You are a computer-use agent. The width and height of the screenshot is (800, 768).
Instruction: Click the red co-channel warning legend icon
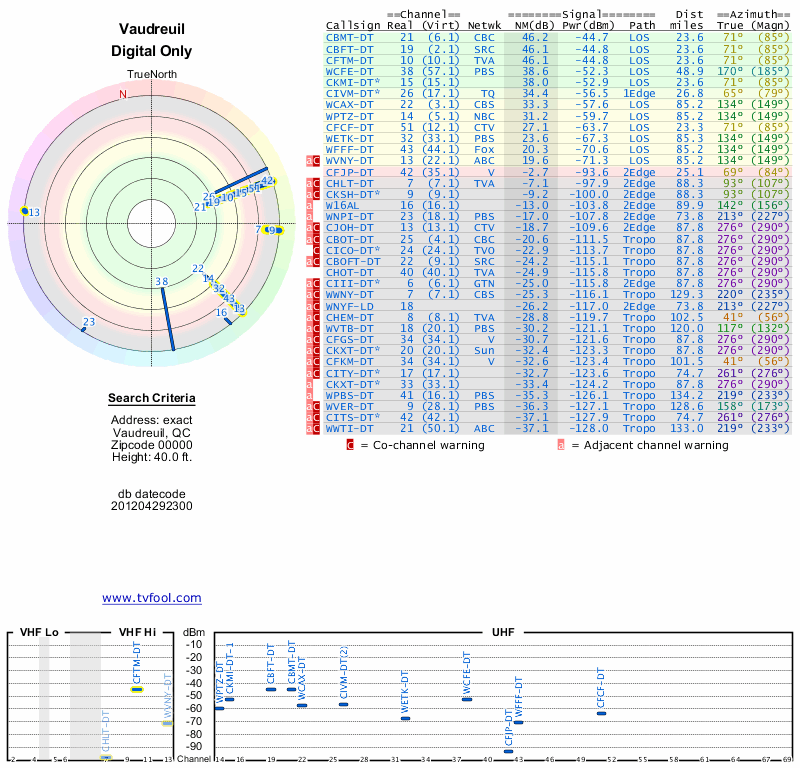(350, 445)
